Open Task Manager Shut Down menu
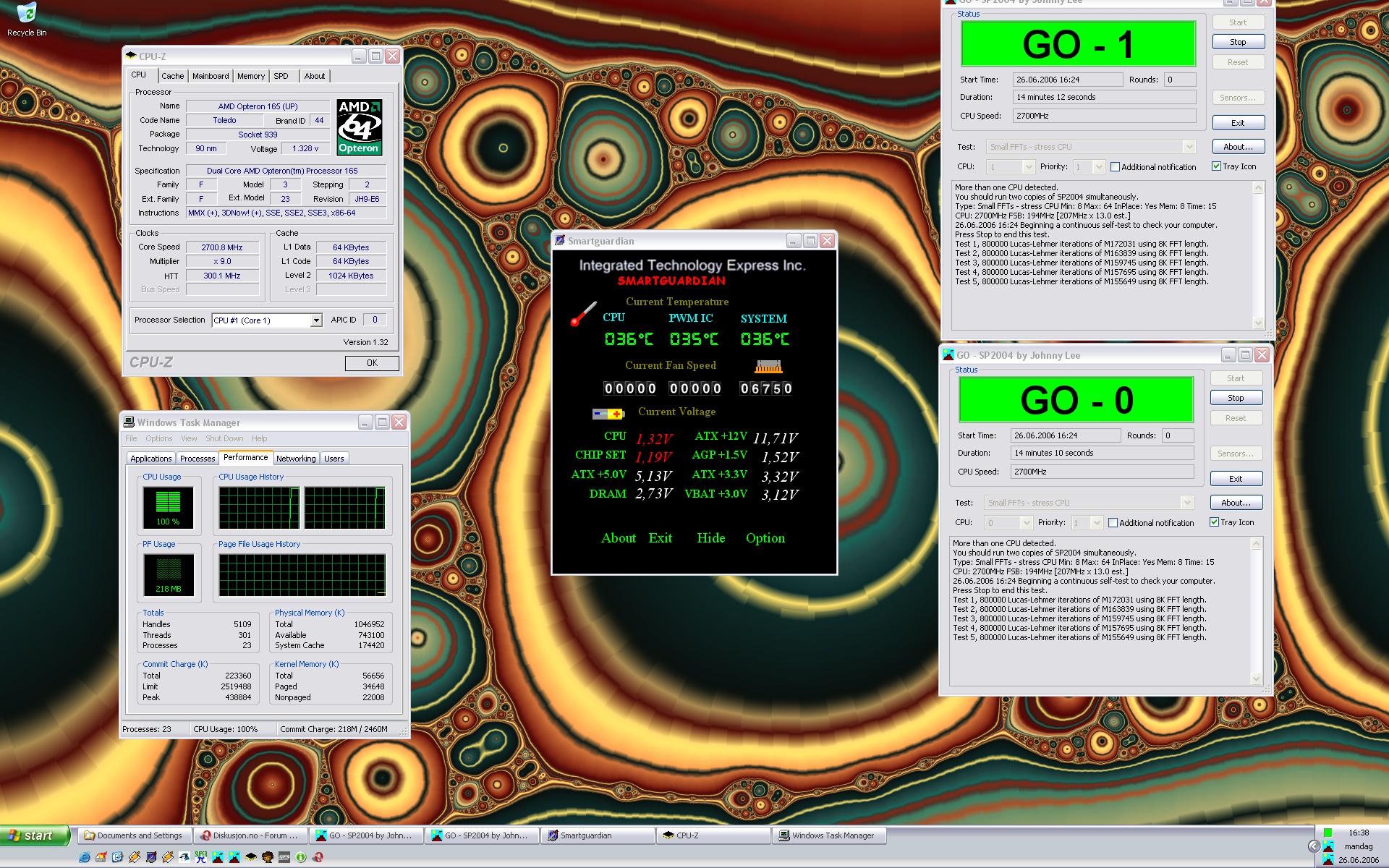This screenshot has width=1389, height=868. [224, 438]
